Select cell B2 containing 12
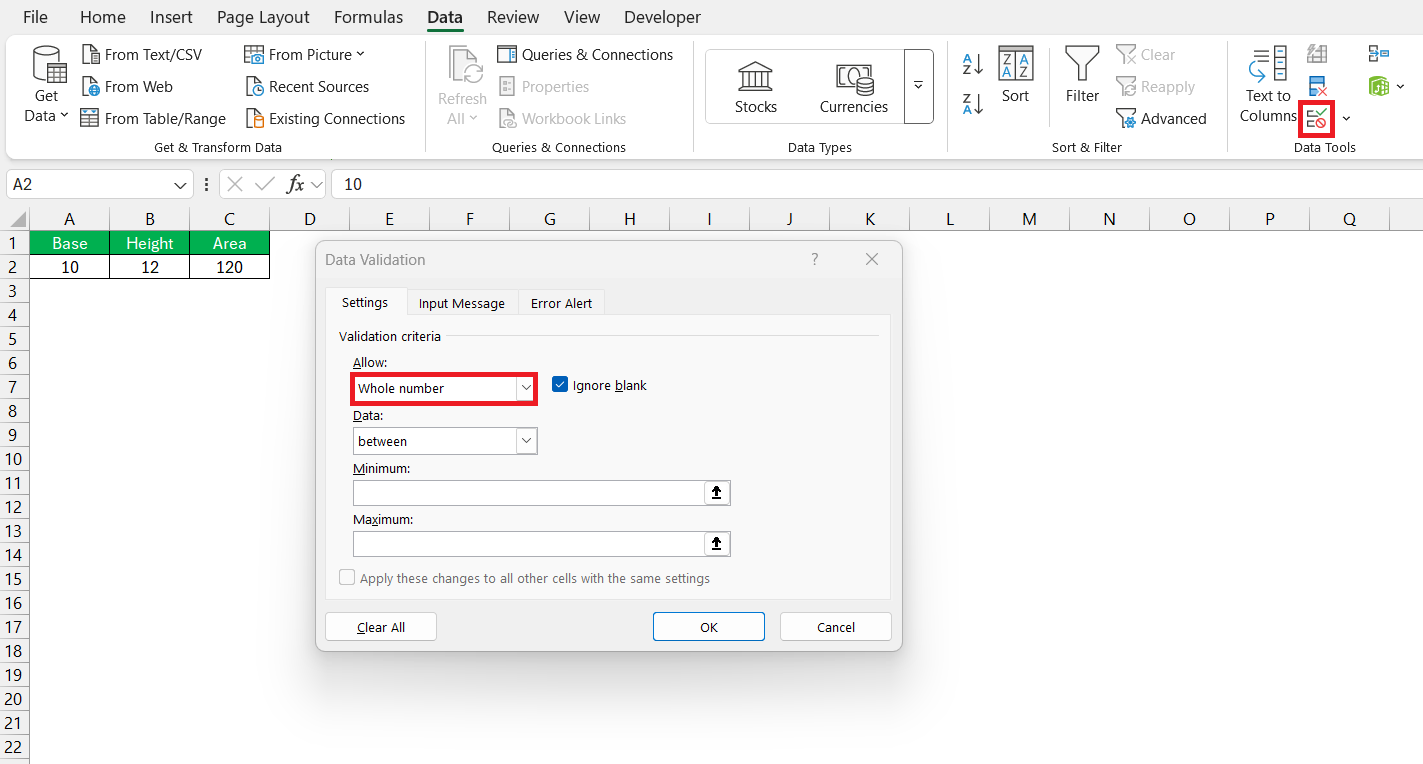This screenshot has width=1423, height=764. 150,267
